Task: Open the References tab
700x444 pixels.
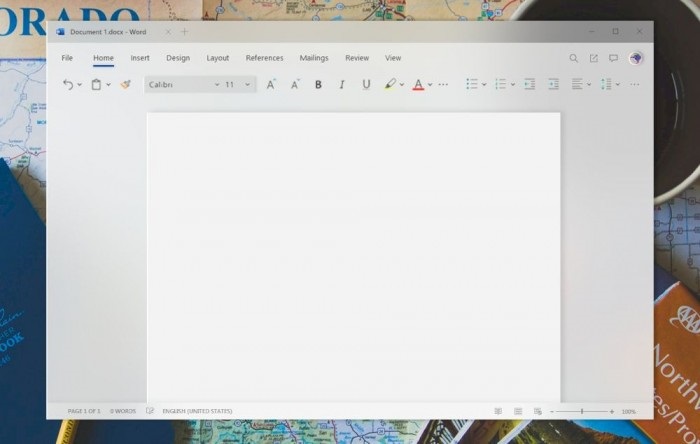Action: (265, 58)
